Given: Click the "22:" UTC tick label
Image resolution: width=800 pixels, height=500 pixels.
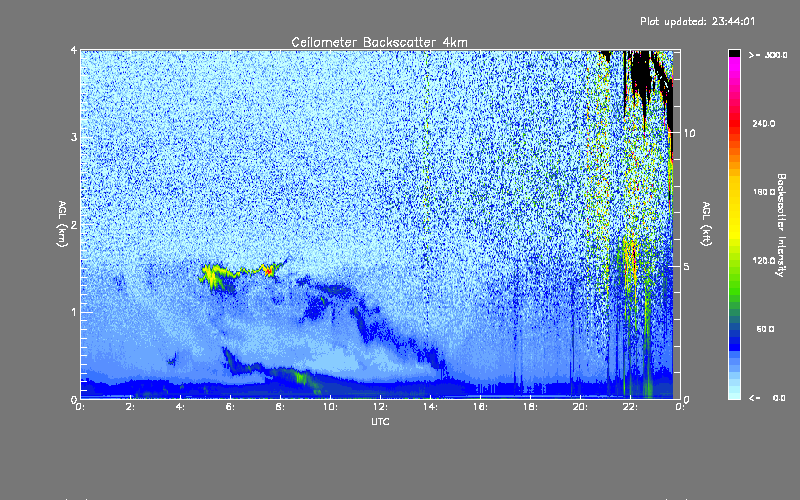Looking at the screenshot, I should (630, 407).
